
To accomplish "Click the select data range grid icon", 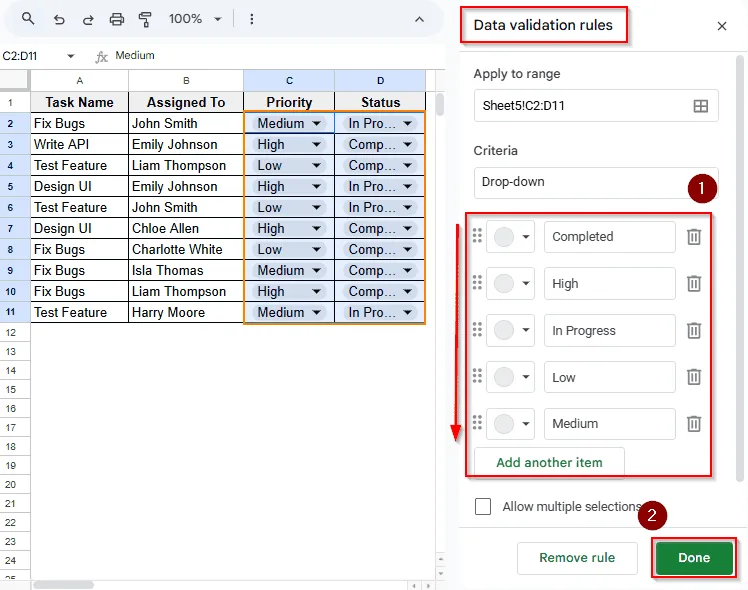I will (x=700, y=106).
